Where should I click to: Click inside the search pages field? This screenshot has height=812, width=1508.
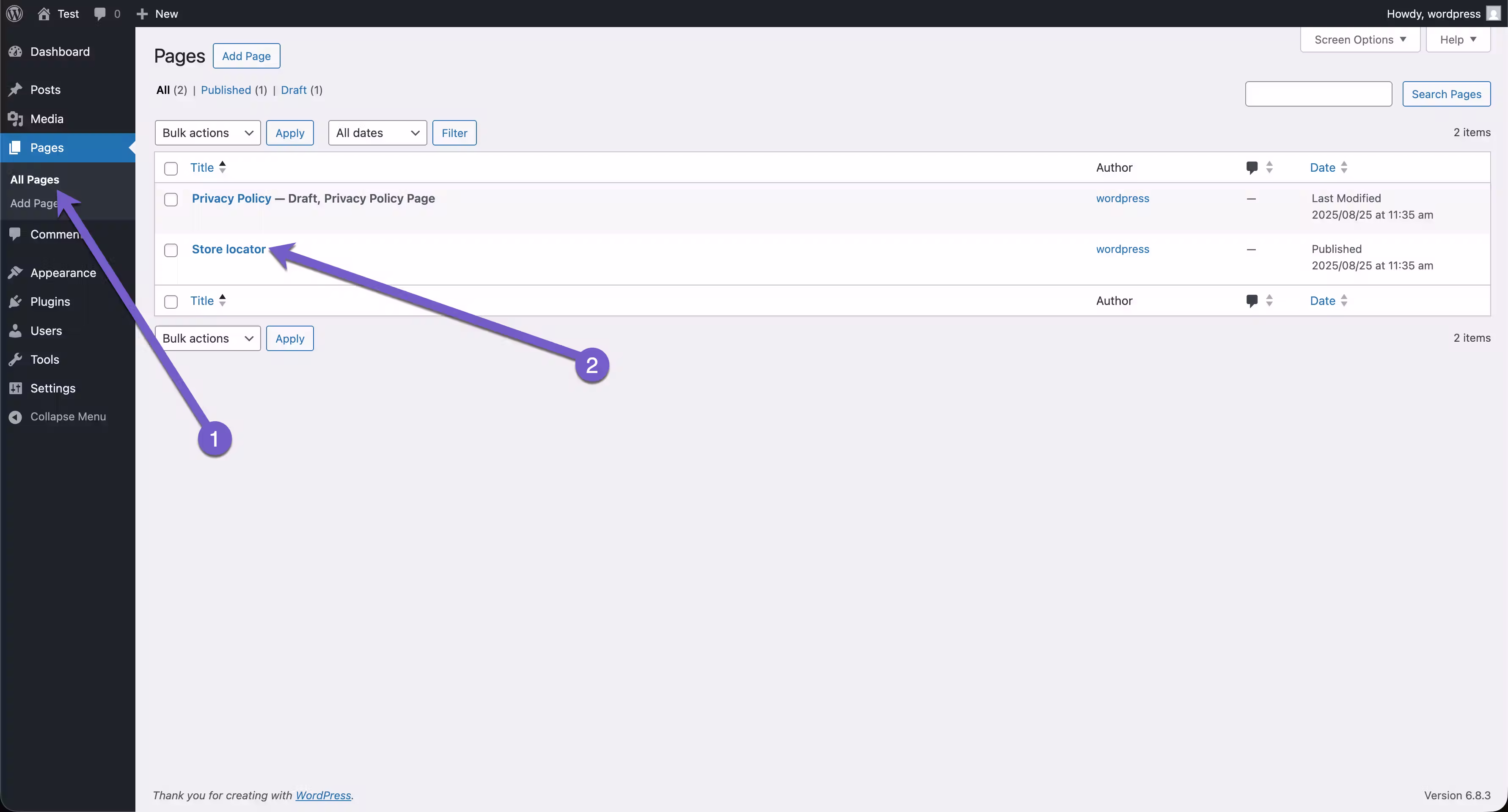(1318, 93)
